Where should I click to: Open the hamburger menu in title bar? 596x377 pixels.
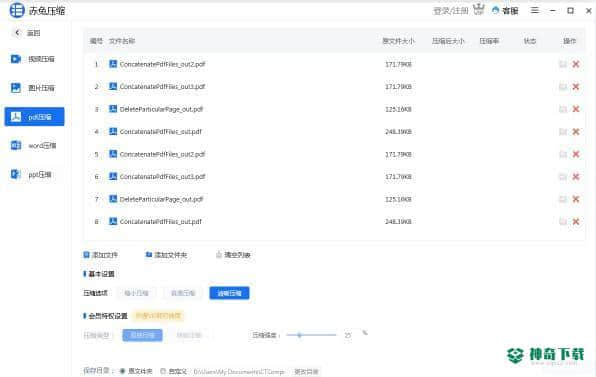pos(535,10)
